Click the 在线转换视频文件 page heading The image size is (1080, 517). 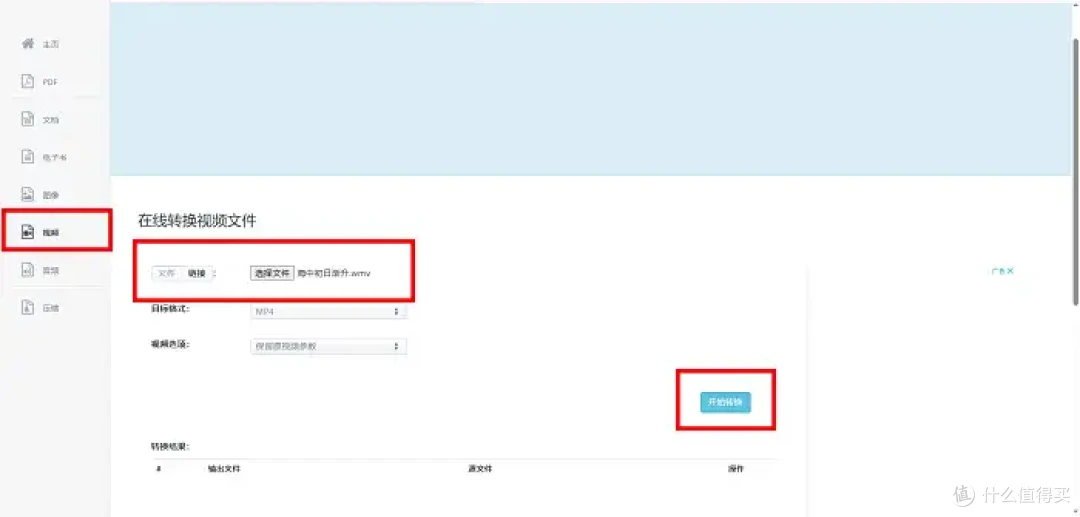197,221
